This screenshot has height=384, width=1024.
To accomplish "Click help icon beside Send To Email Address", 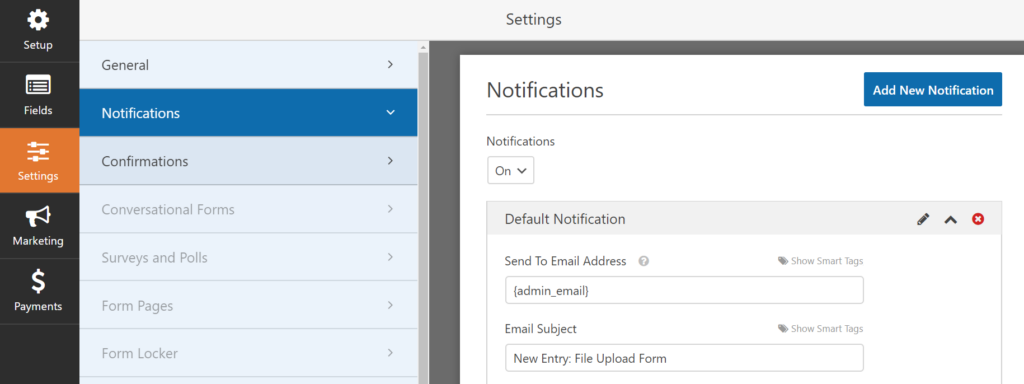I will (x=643, y=261).
